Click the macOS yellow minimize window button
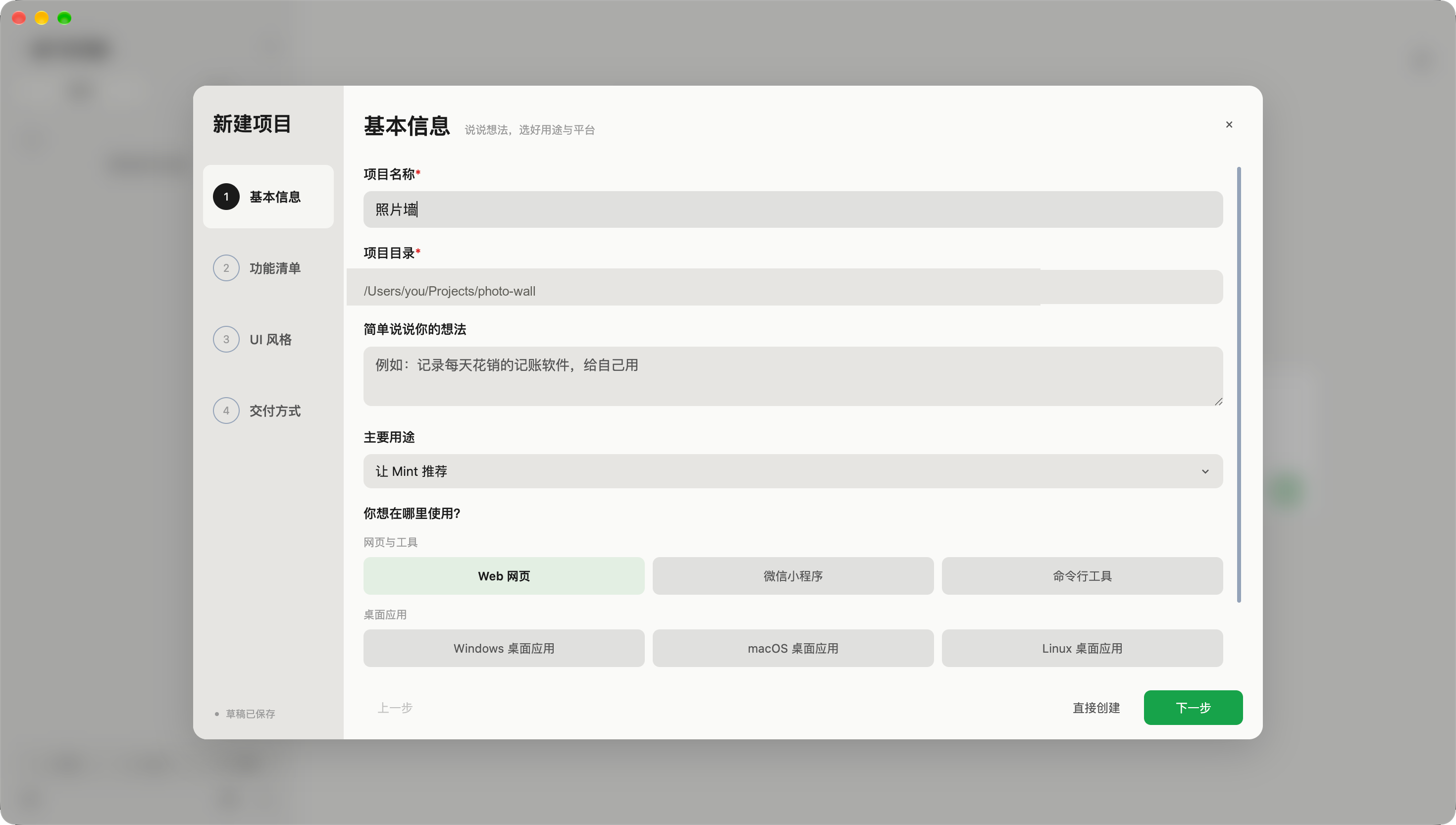 coord(42,18)
